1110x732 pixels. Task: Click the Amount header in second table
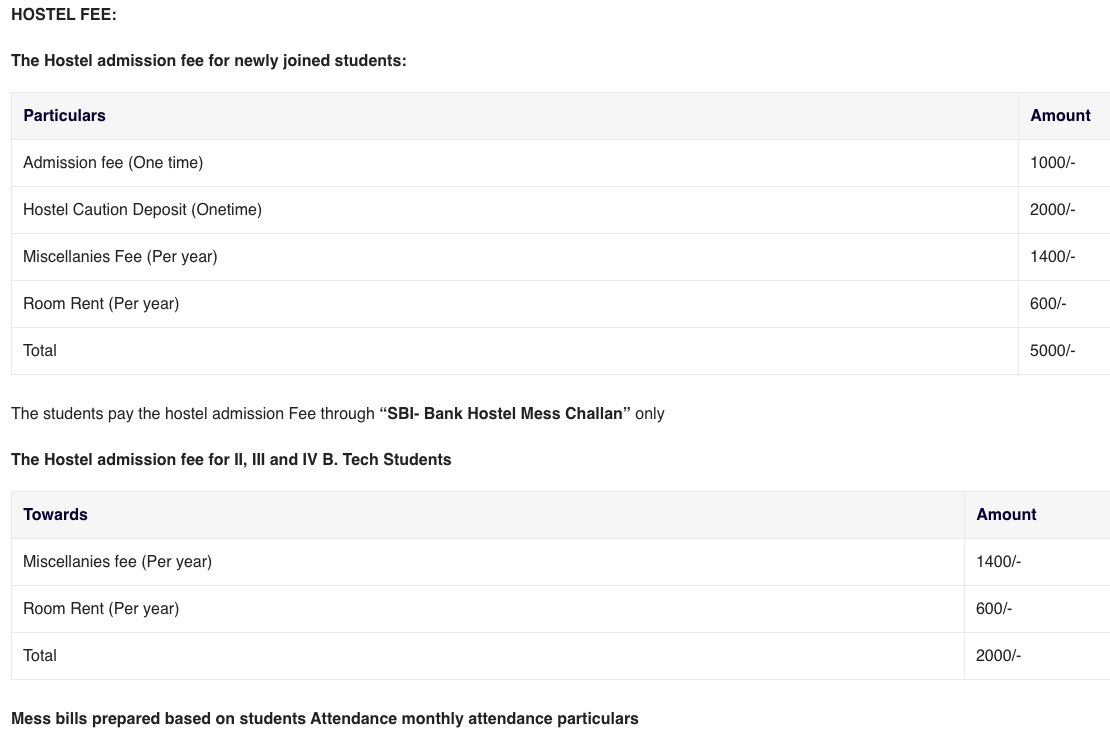coord(1006,515)
